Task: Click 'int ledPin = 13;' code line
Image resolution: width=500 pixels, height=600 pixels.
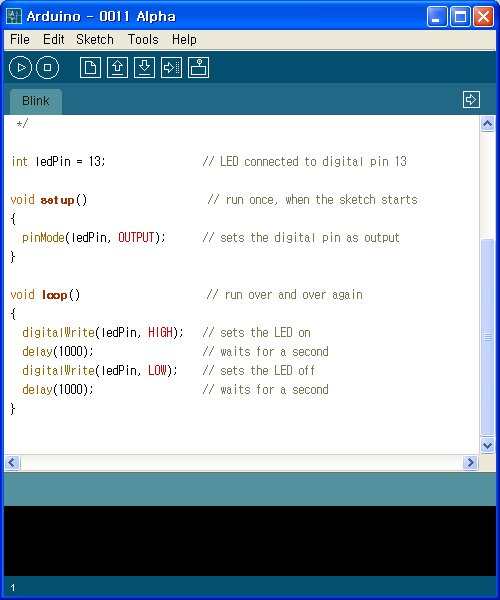Action: pos(58,161)
